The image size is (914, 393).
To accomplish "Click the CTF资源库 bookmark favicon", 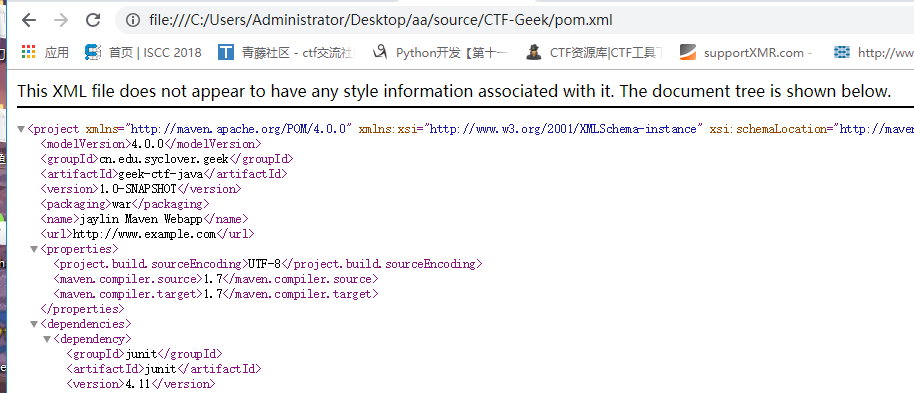I will pyautogui.click(x=533, y=52).
